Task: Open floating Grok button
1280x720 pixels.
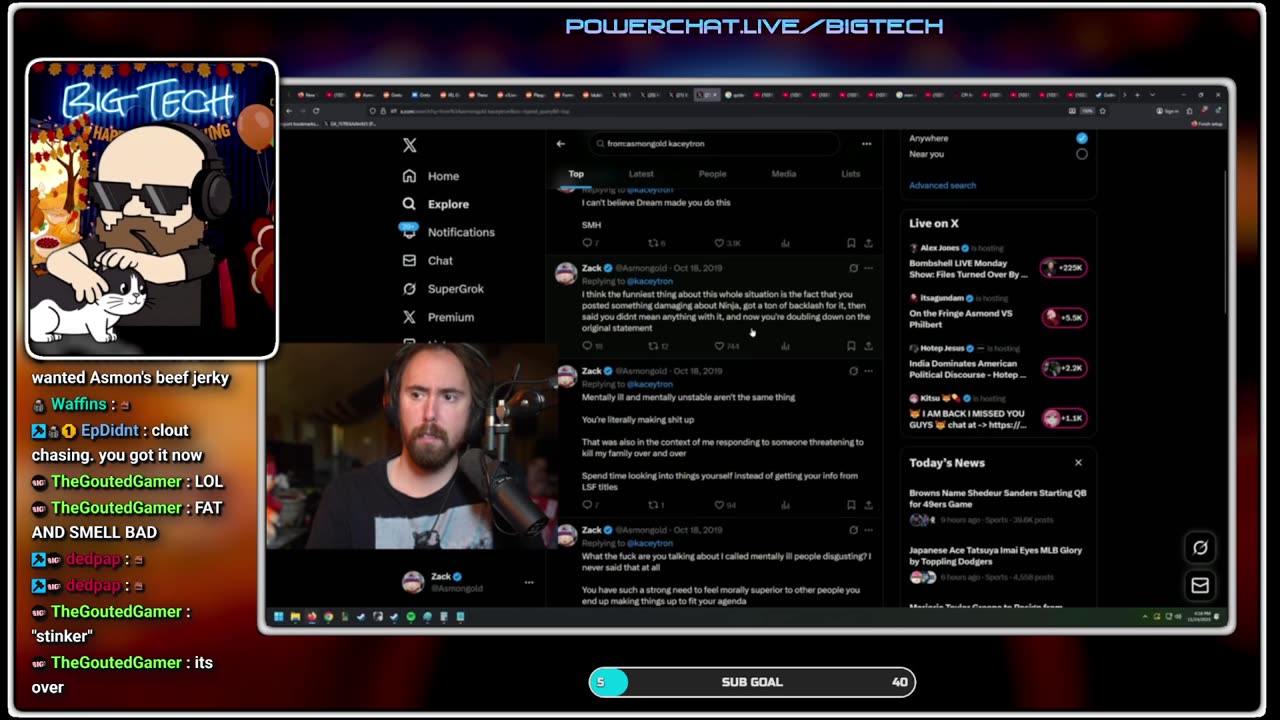Action: 1200,547
